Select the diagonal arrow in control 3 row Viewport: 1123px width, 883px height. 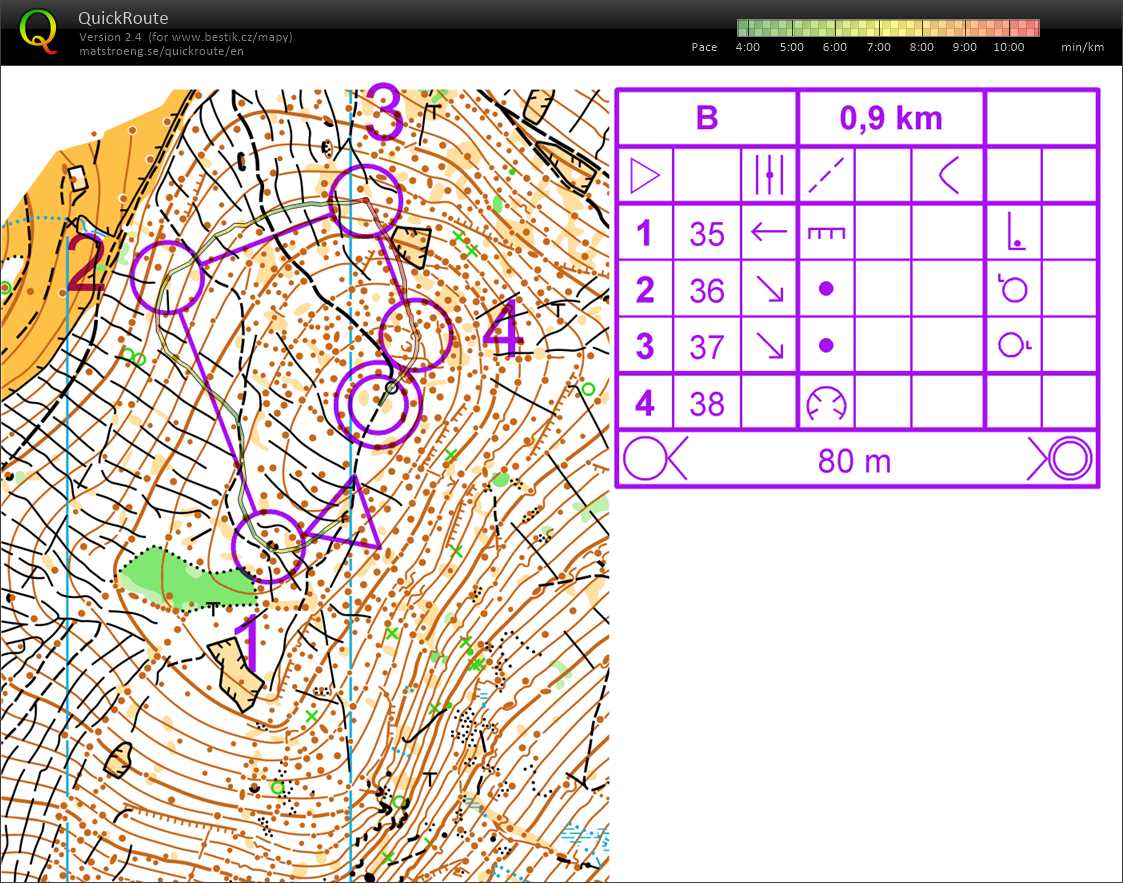click(x=768, y=346)
